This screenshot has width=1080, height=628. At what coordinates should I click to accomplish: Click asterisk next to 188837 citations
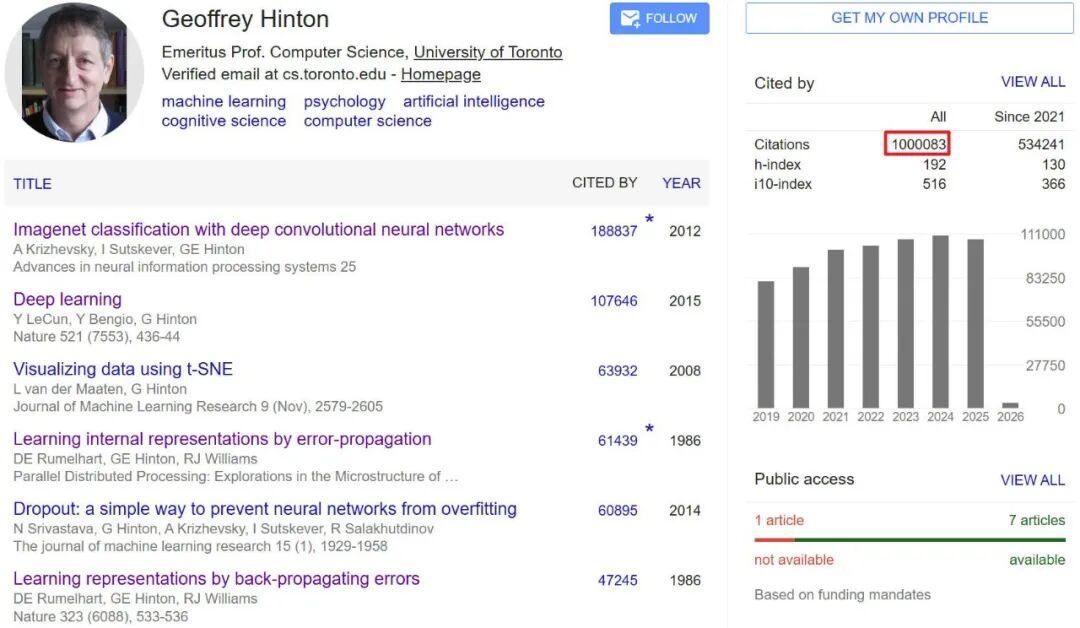pyautogui.click(x=650, y=219)
